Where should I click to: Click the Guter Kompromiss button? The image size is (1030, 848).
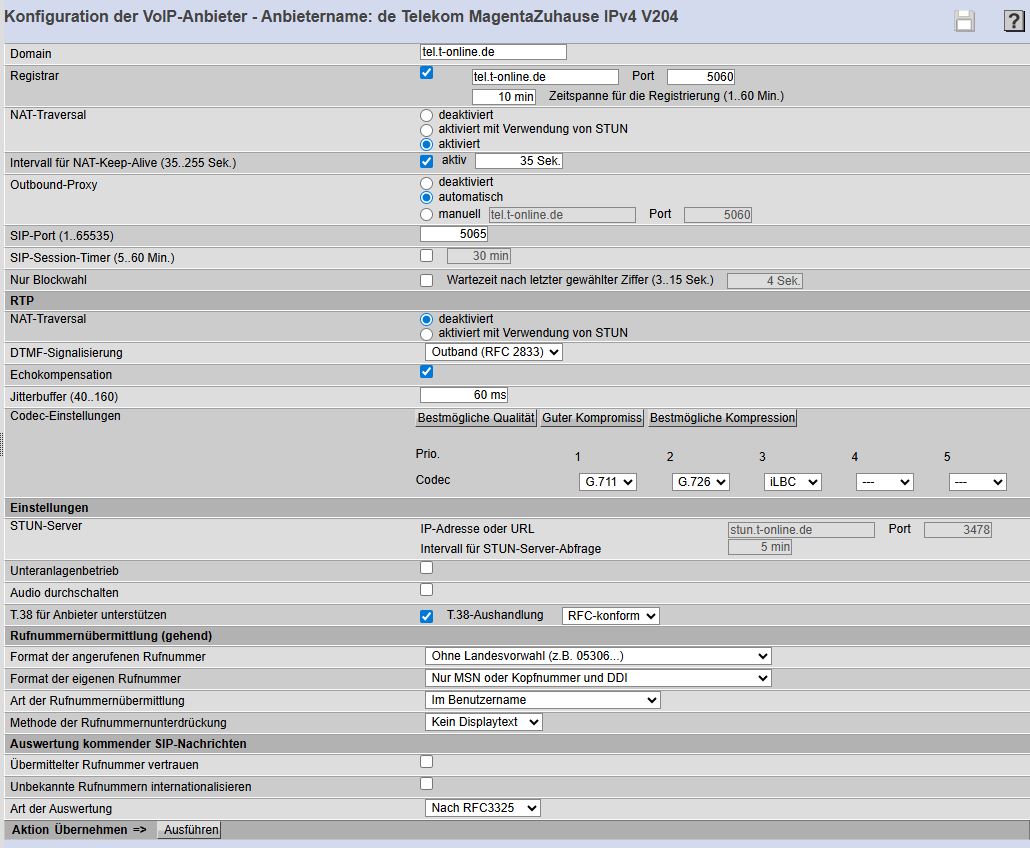tap(592, 418)
